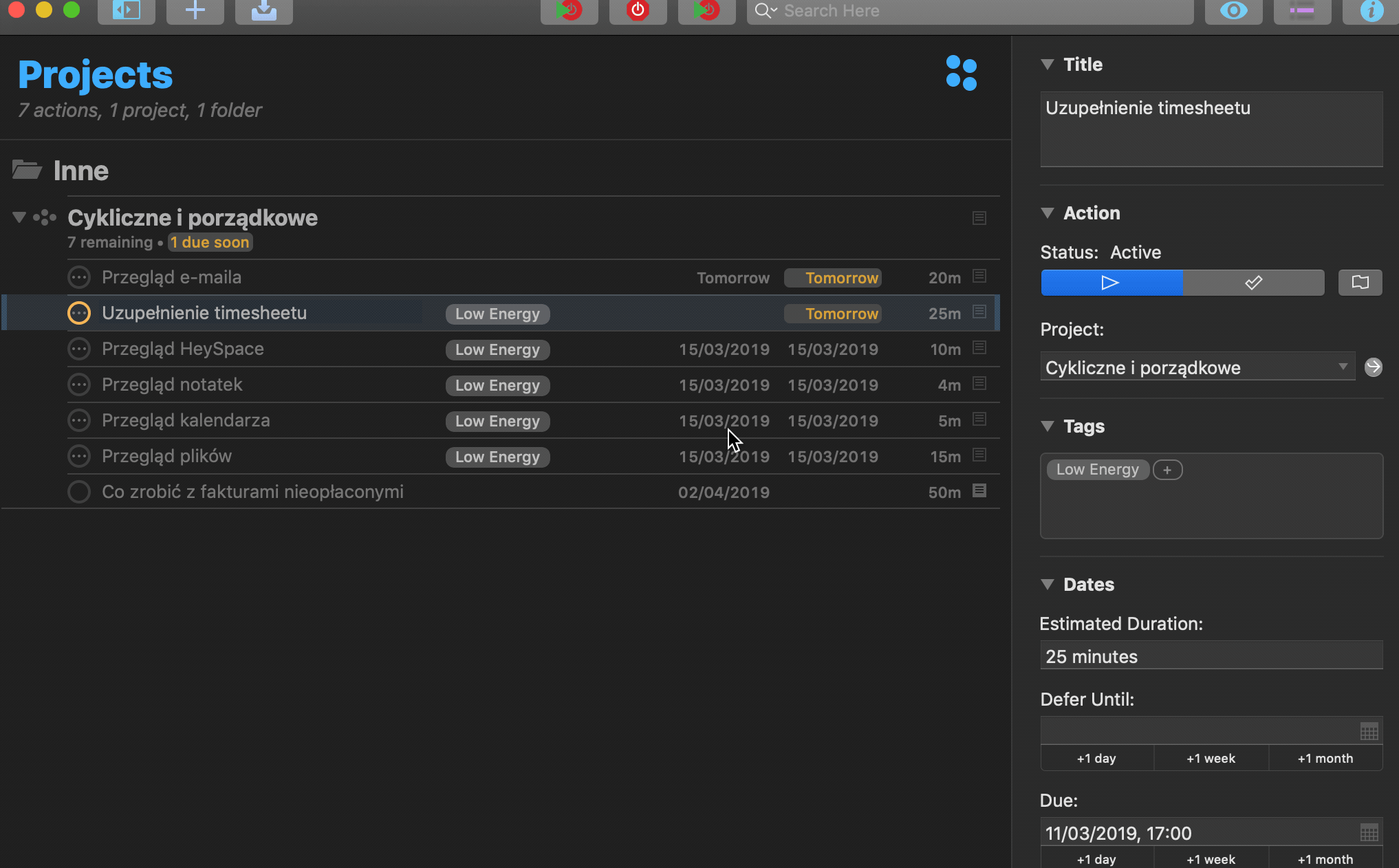The image size is (1399, 868).
Task: Click 02/04/2019 defer date of fakturami row
Action: click(724, 492)
